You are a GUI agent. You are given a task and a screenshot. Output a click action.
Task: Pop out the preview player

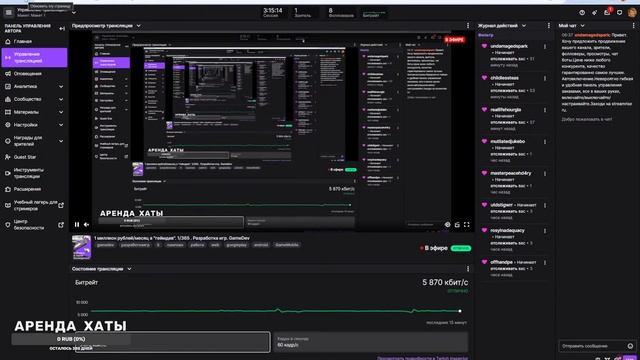[x=457, y=224]
